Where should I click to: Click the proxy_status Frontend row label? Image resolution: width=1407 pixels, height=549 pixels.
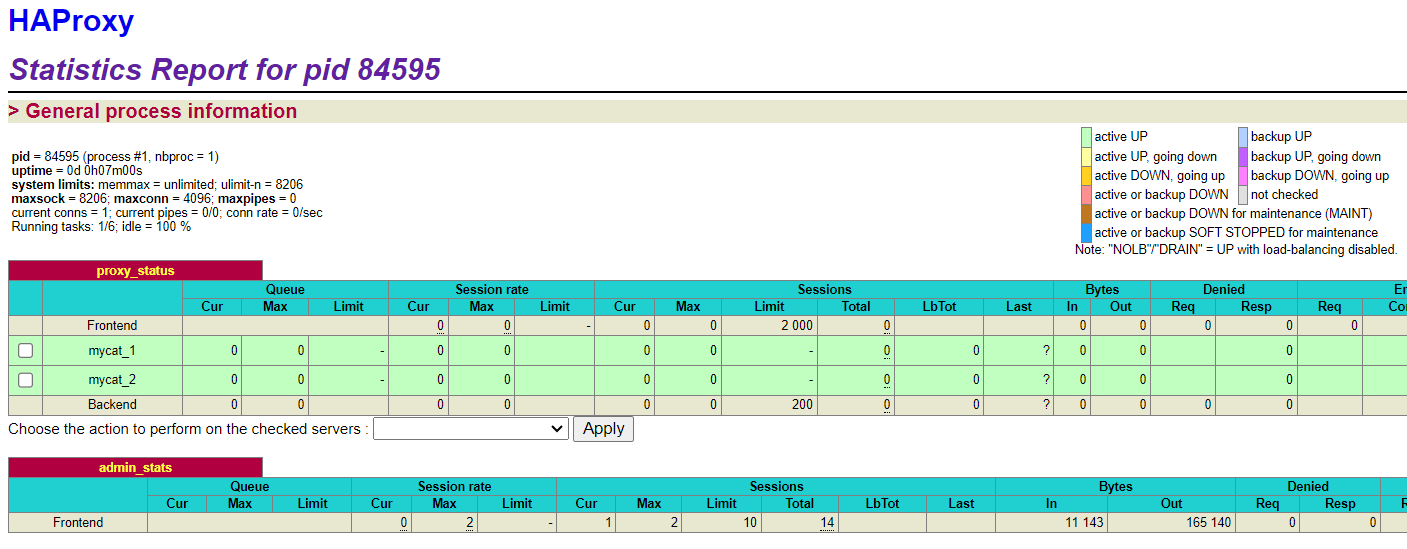(x=112, y=325)
